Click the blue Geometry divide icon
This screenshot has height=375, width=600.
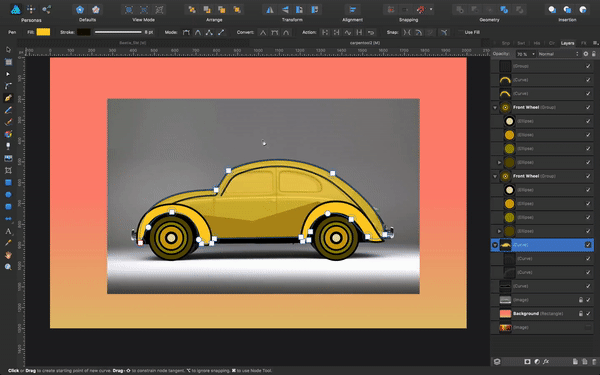504,10
